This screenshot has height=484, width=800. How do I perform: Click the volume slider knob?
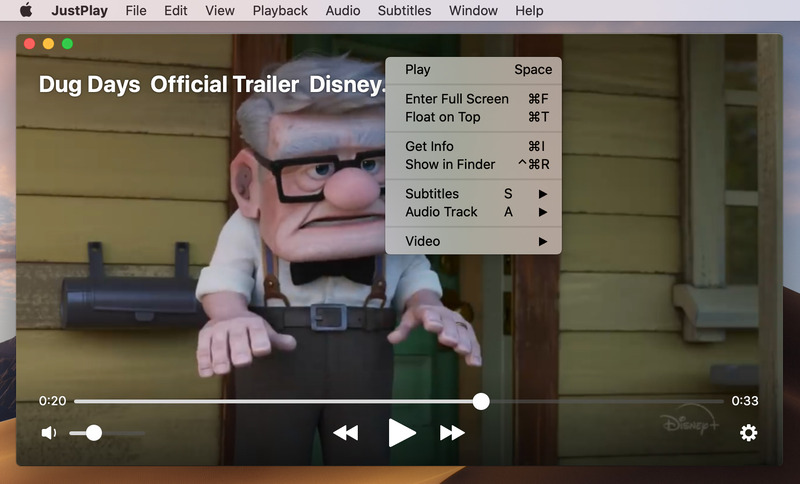(93, 433)
